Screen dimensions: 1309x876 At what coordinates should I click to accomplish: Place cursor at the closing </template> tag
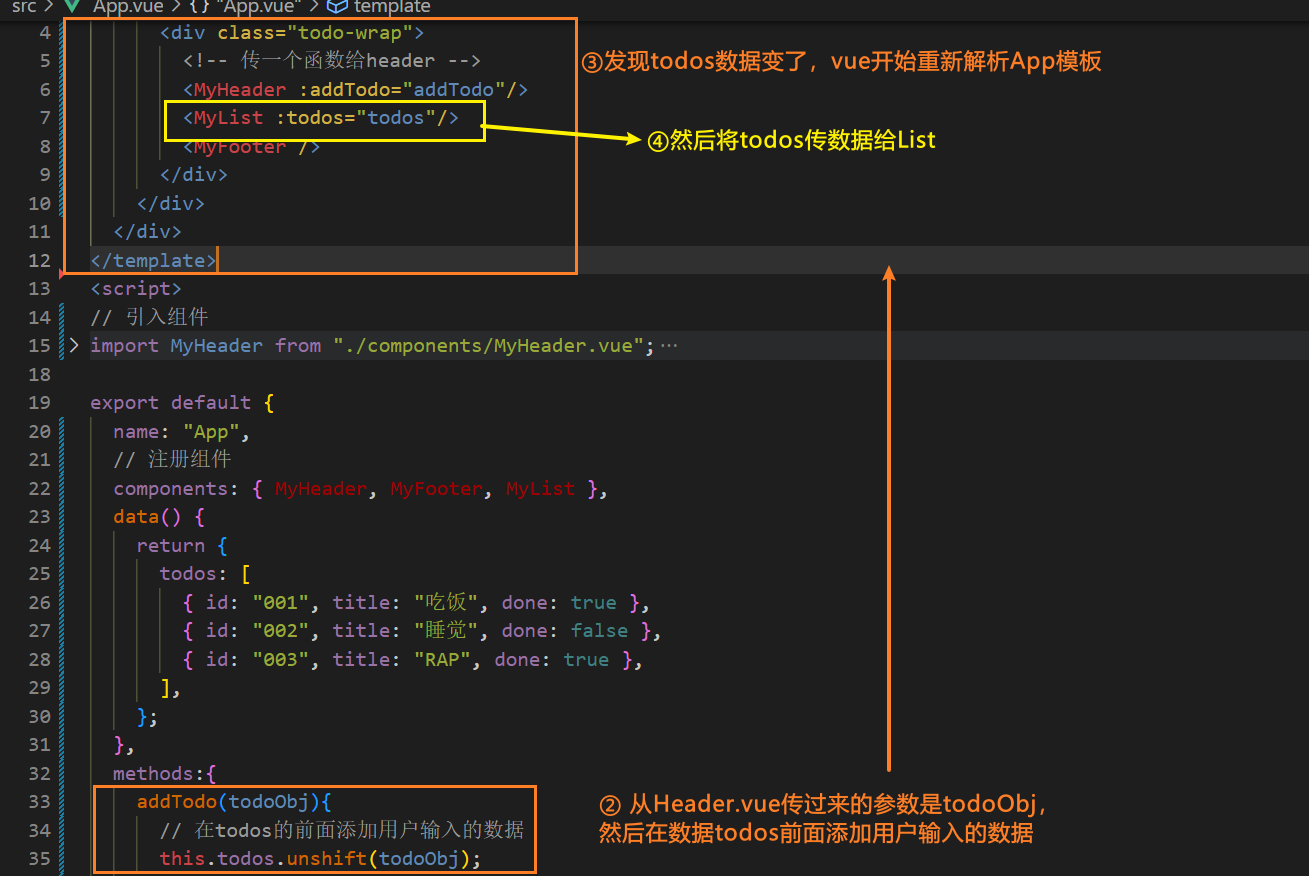(153, 261)
